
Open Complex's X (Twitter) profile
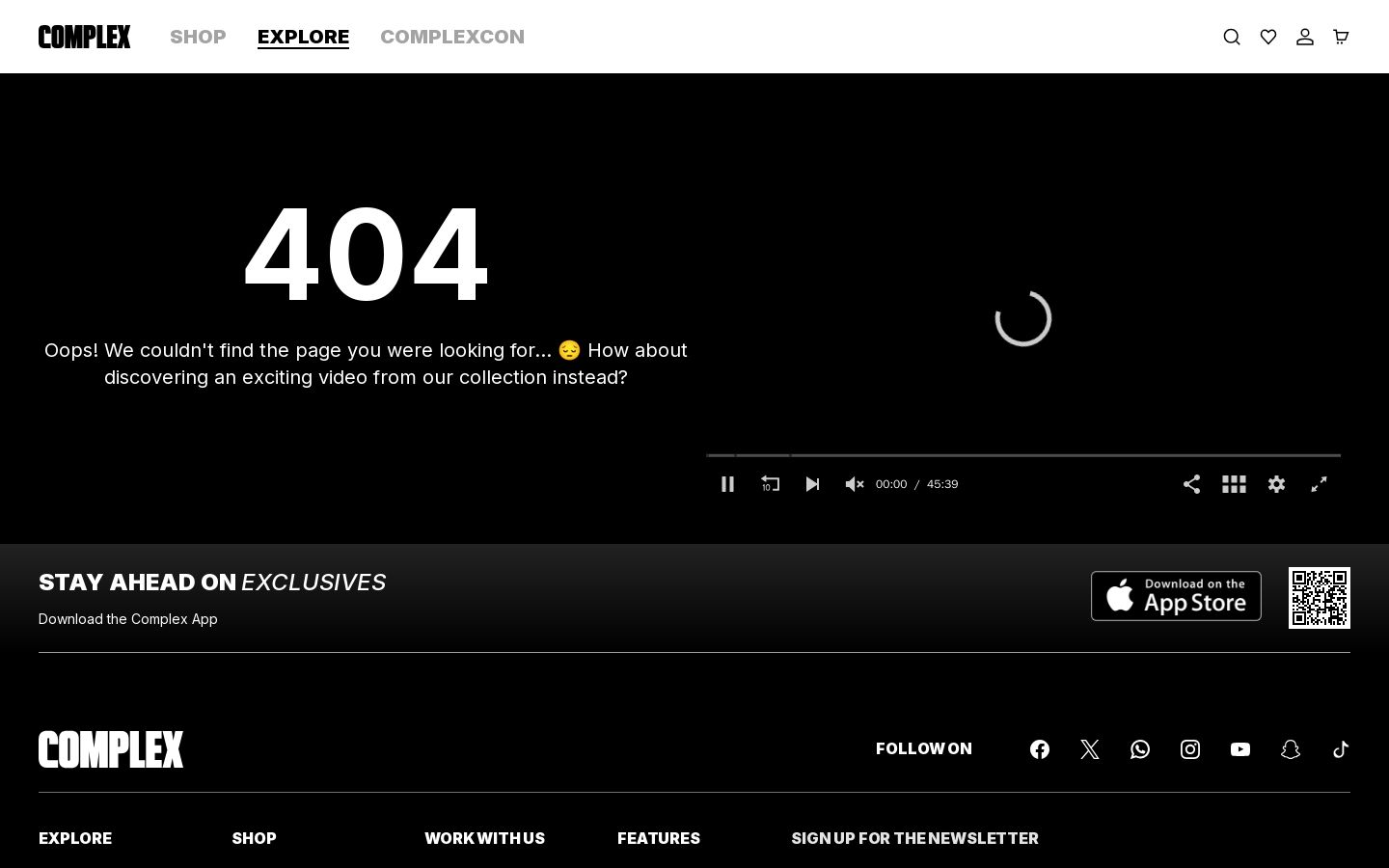[x=1090, y=749]
